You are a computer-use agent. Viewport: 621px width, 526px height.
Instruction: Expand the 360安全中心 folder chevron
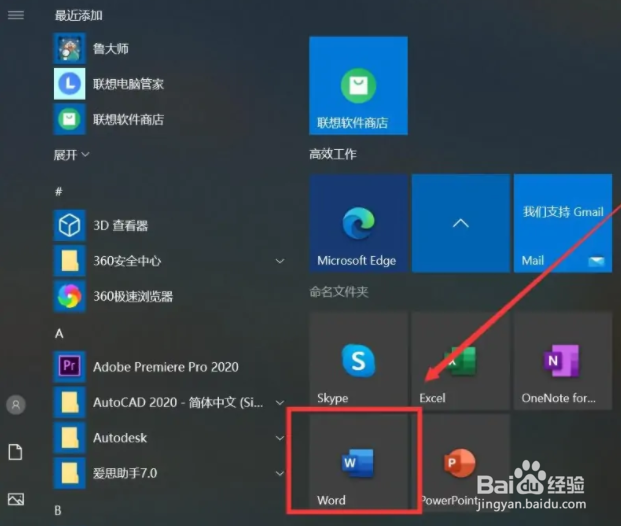pyautogui.click(x=280, y=261)
